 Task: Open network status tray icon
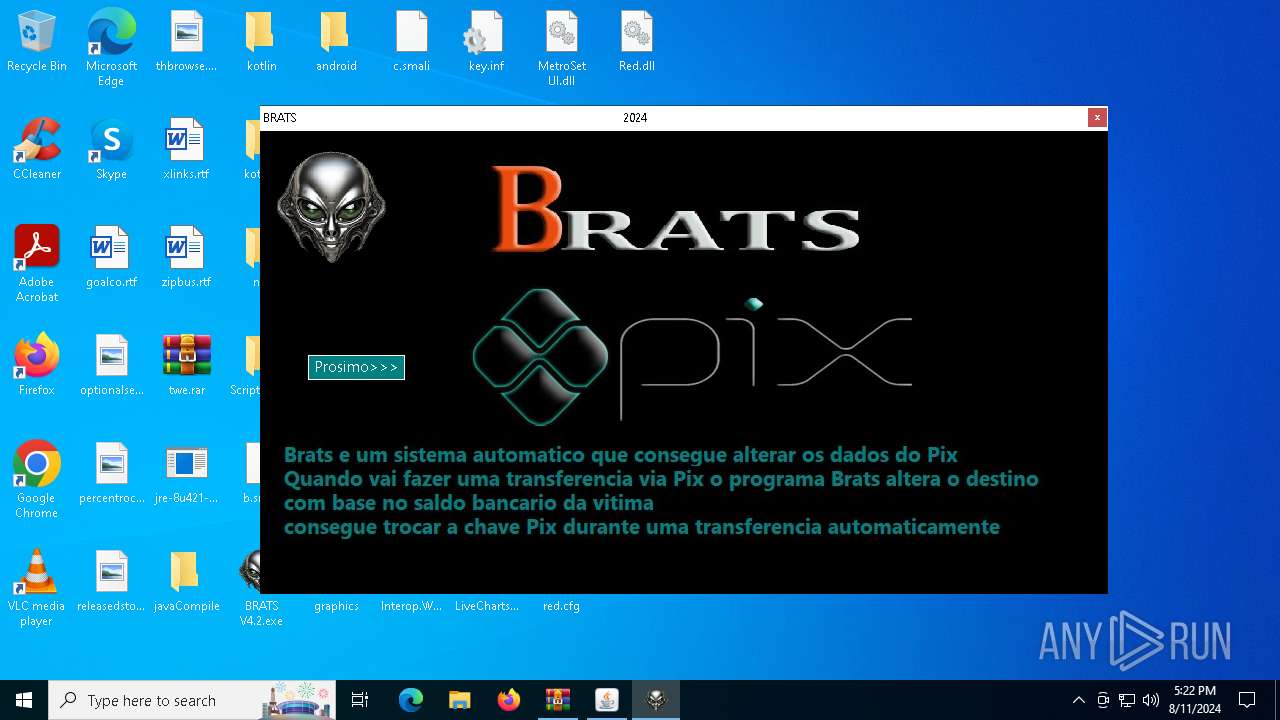pos(1127,700)
